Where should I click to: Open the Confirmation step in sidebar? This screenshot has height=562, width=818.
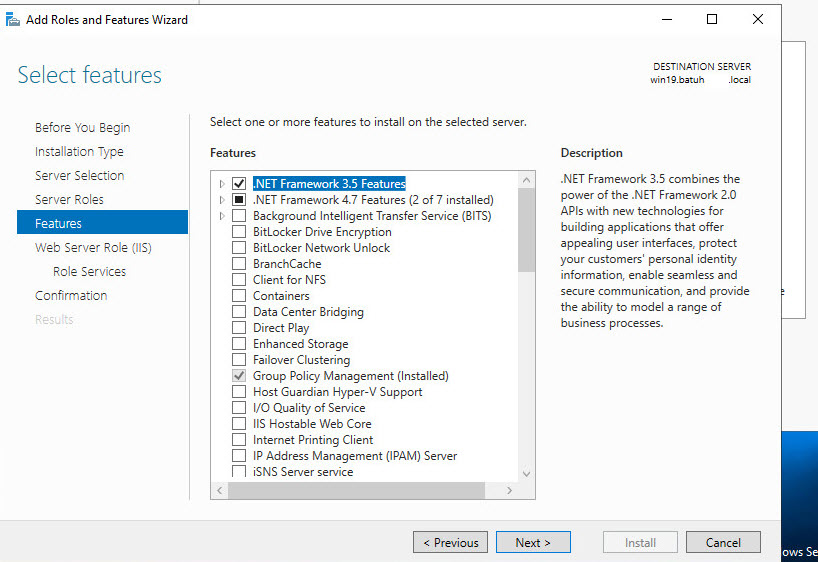click(x=71, y=295)
